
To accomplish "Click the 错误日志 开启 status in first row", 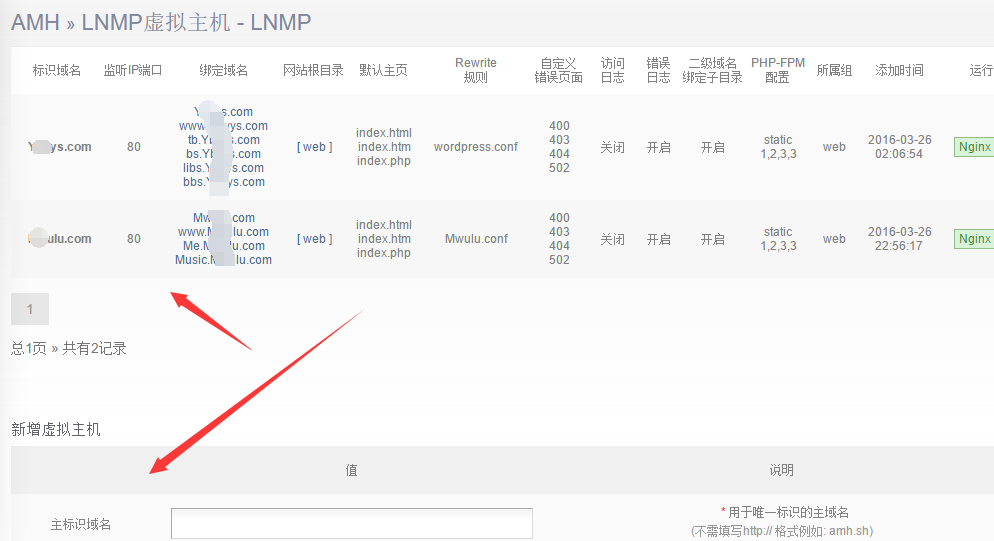I will click(658, 147).
